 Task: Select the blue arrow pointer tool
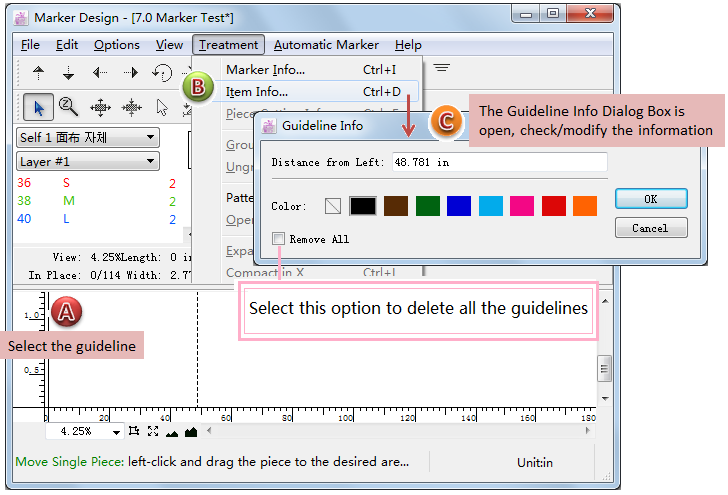[x=38, y=107]
